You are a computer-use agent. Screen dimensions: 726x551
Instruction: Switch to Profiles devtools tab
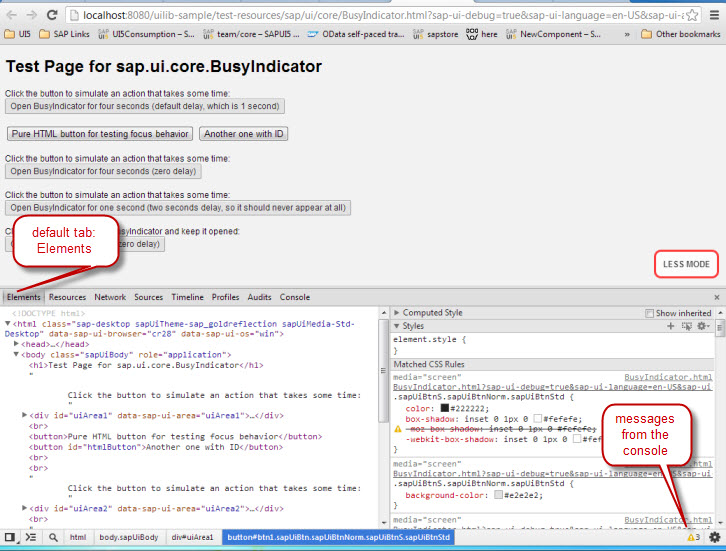pyautogui.click(x=225, y=297)
